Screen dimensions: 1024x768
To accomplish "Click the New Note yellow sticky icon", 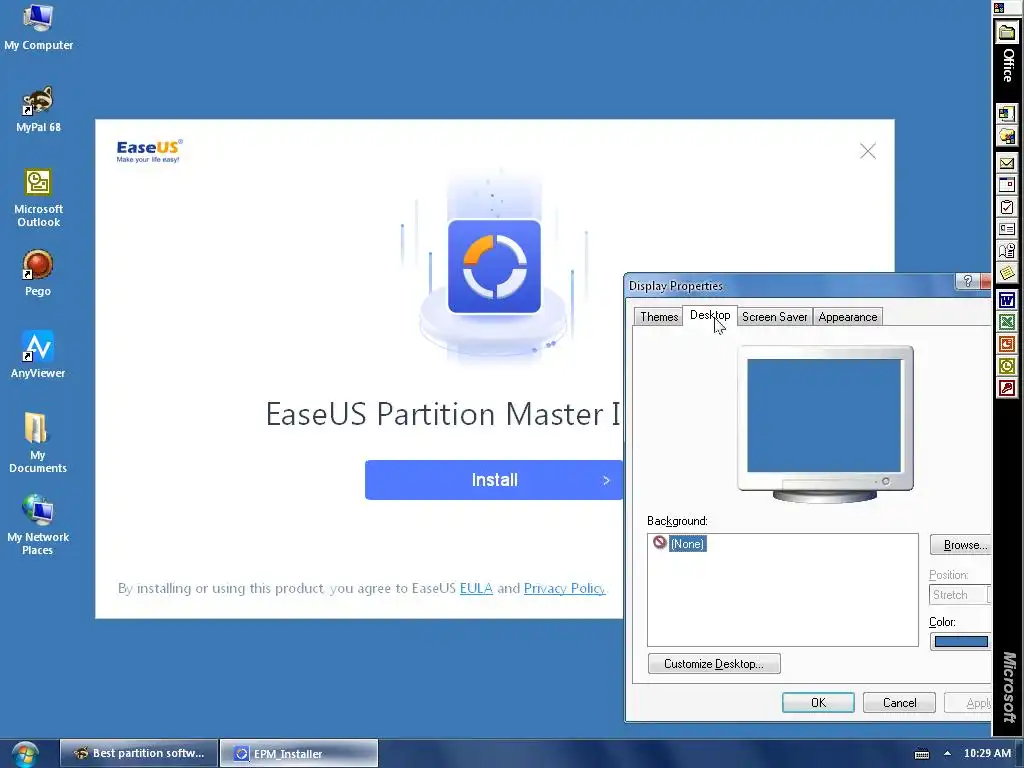I will click(1007, 273).
